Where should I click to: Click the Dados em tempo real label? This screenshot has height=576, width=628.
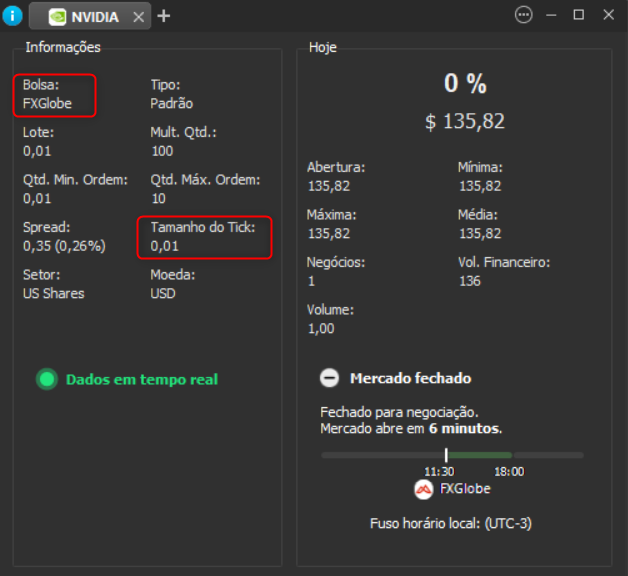coord(141,379)
